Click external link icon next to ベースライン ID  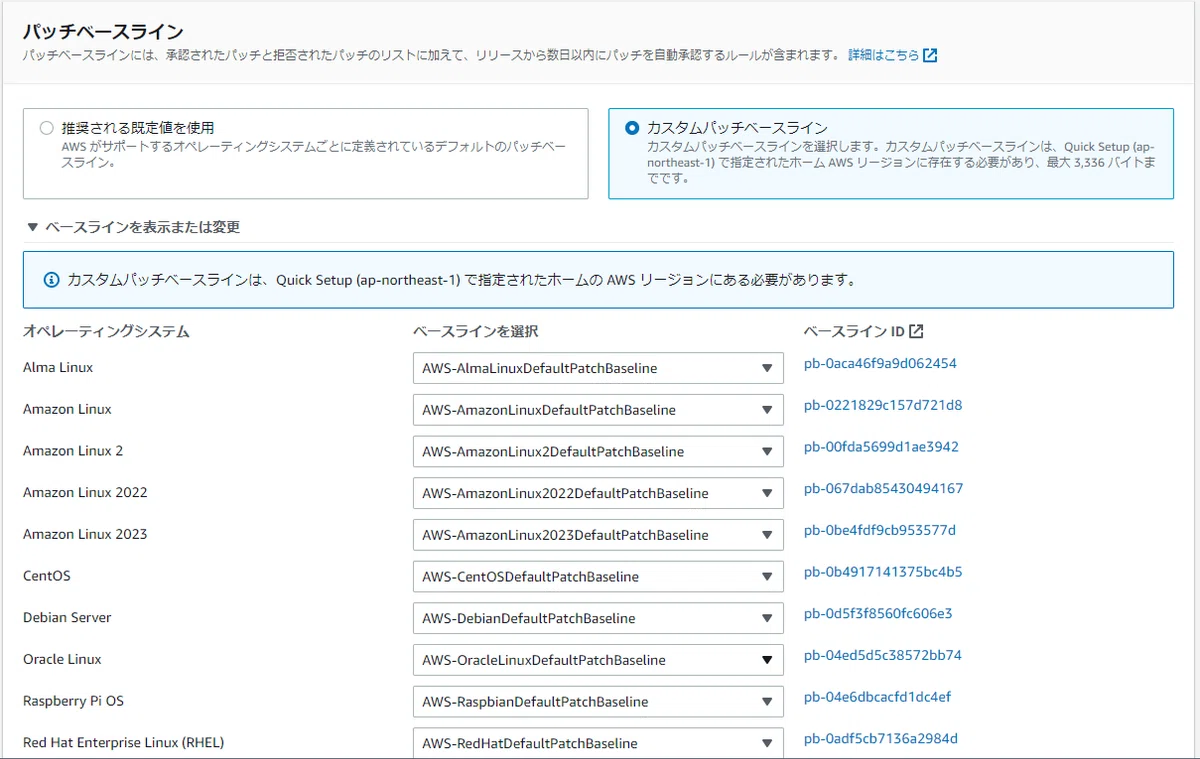[x=916, y=331]
